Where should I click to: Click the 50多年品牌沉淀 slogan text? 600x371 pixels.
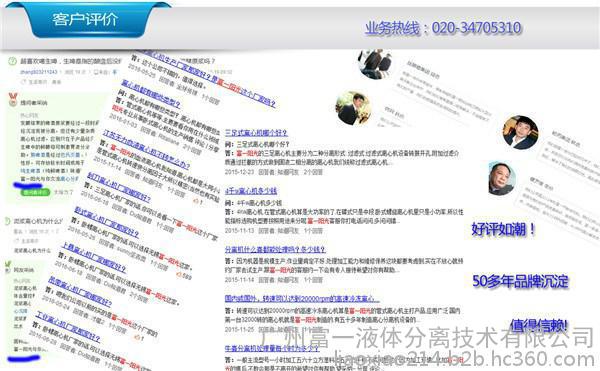pos(520,281)
